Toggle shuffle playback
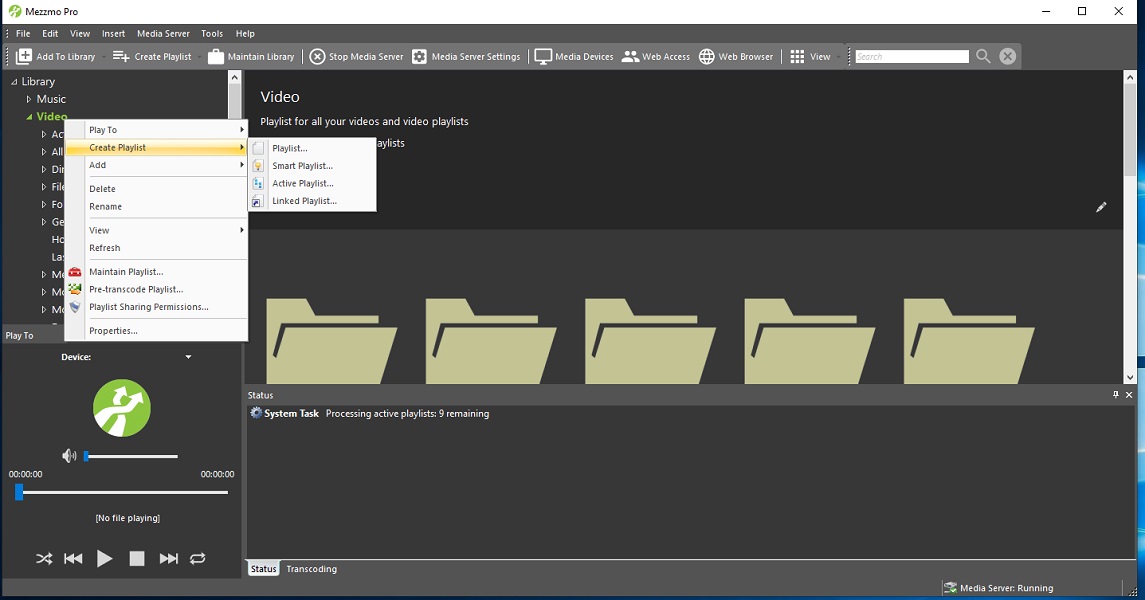The height and width of the screenshot is (600, 1145). pyautogui.click(x=44, y=558)
